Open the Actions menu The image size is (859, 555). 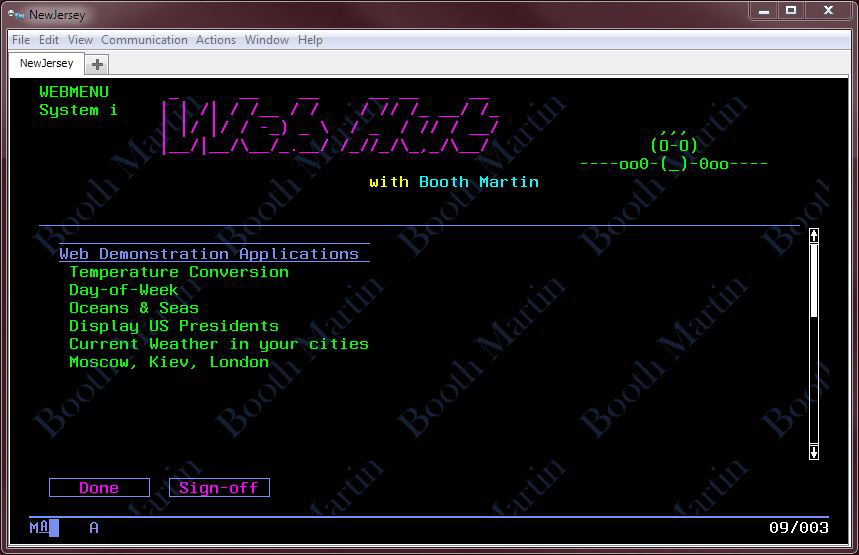pos(216,40)
